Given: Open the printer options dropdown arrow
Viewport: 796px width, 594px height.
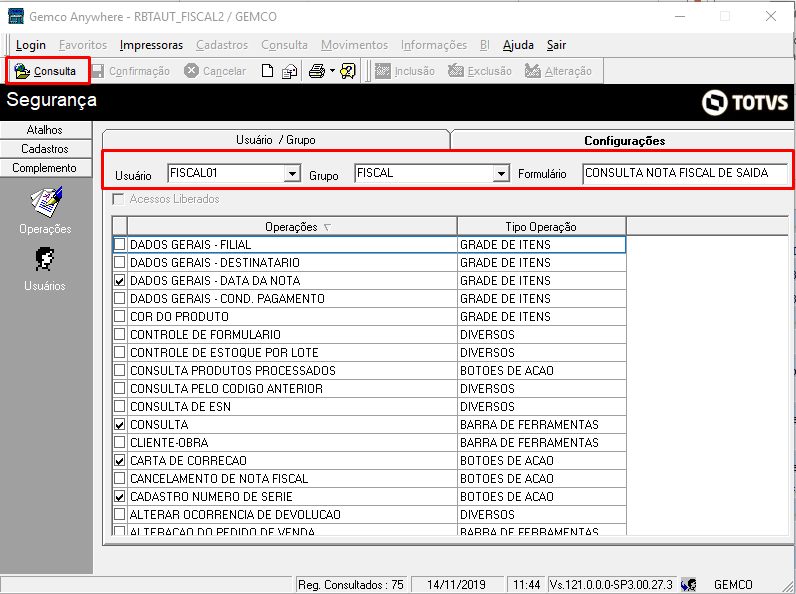Looking at the screenshot, I should [332, 71].
